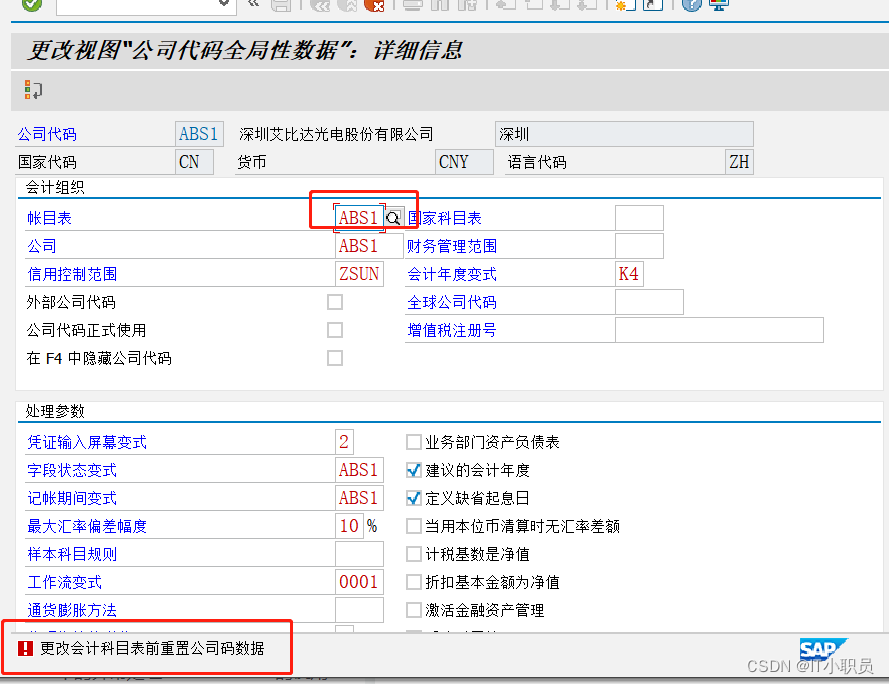The height and width of the screenshot is (684, 889).
Task: Click the empty 国家科目表 input field
Action: 639,218
